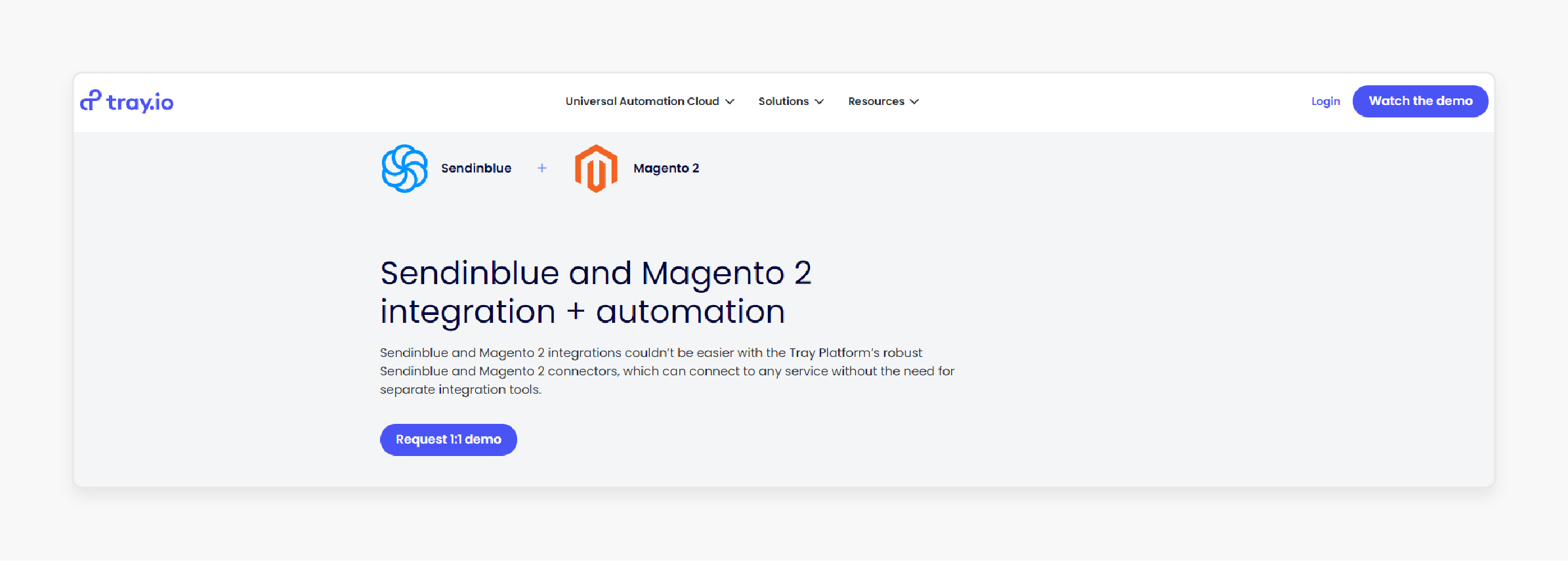Click the Magento 2 orange hexagon icon

coord(596,169)
